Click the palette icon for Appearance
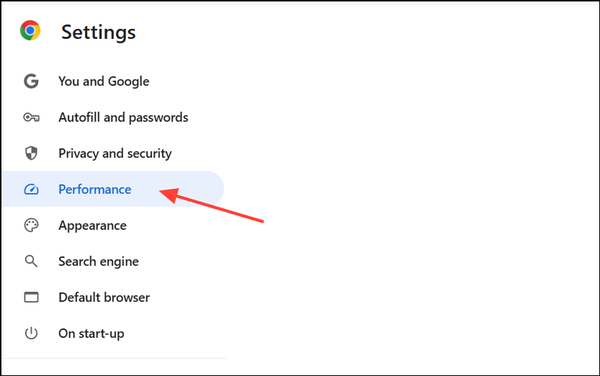 [31, 225]
